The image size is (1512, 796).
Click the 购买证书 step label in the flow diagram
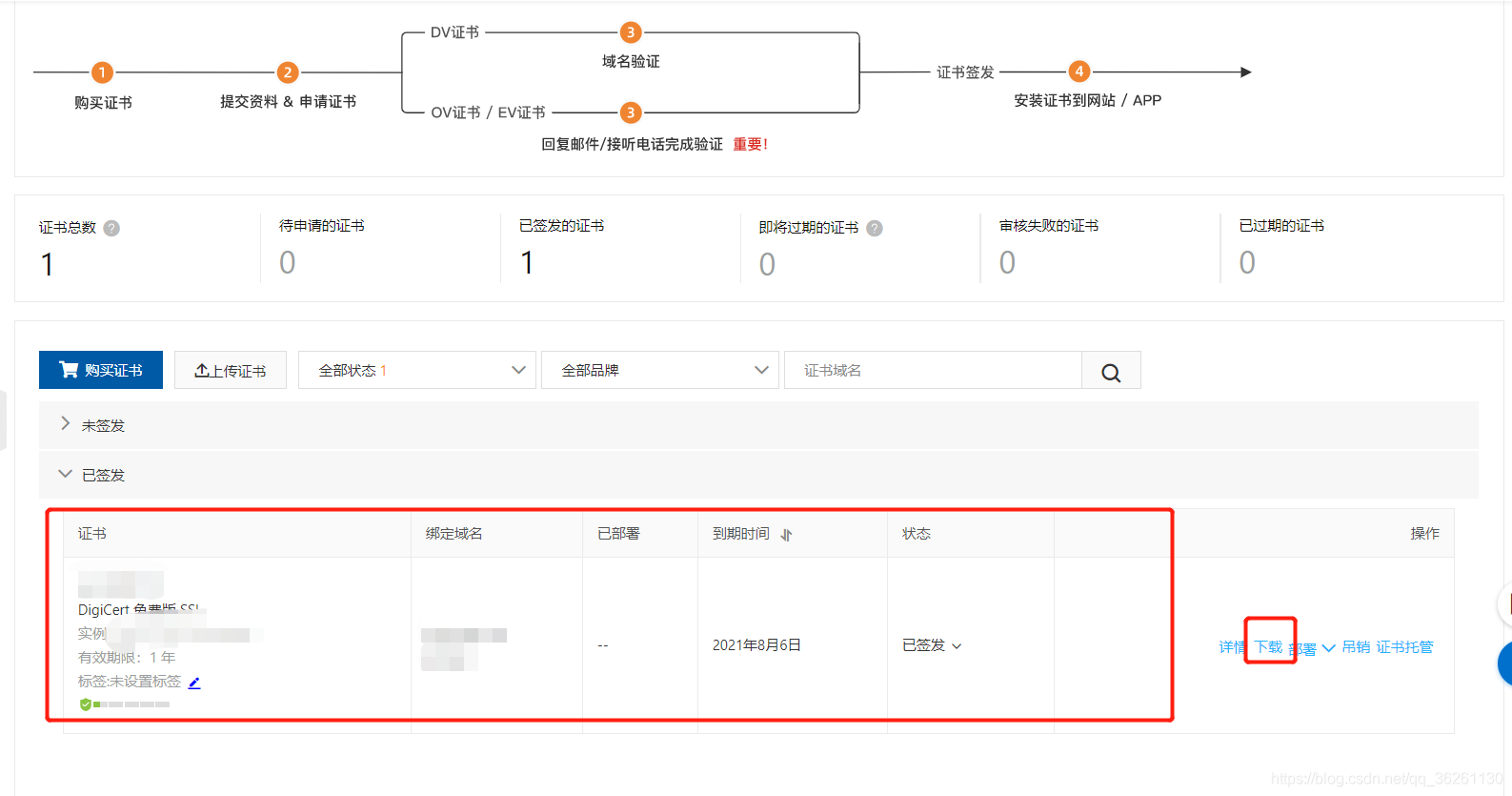(x=103, y=102)
